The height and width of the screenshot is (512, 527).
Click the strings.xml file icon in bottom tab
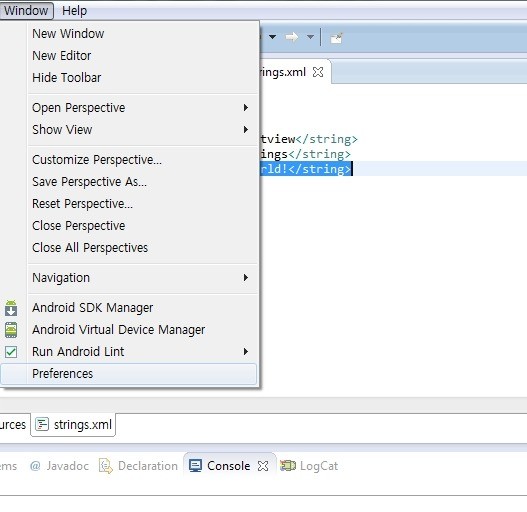pos(42,424)
